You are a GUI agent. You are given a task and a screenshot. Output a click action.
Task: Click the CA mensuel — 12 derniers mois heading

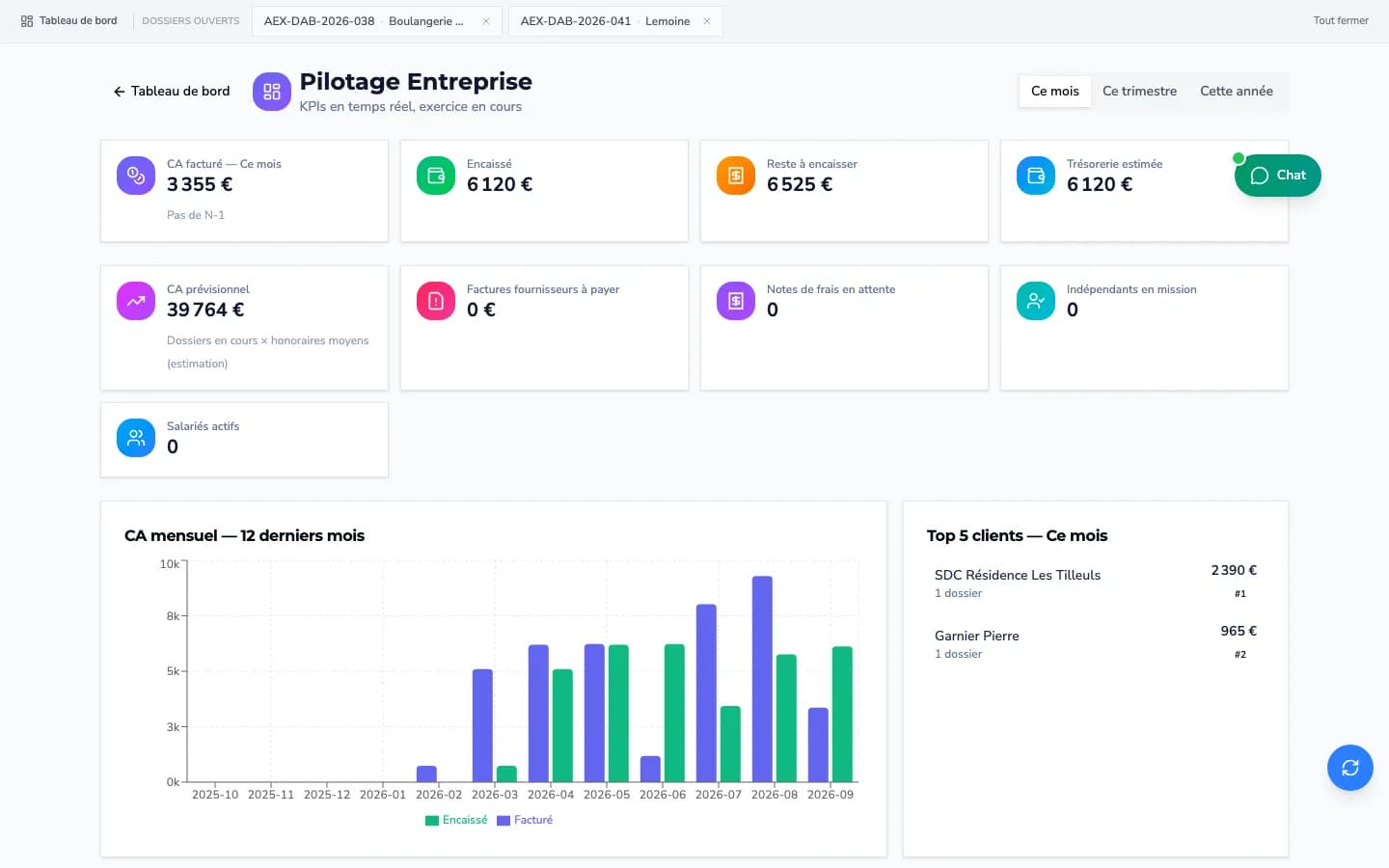click(245, 535)
